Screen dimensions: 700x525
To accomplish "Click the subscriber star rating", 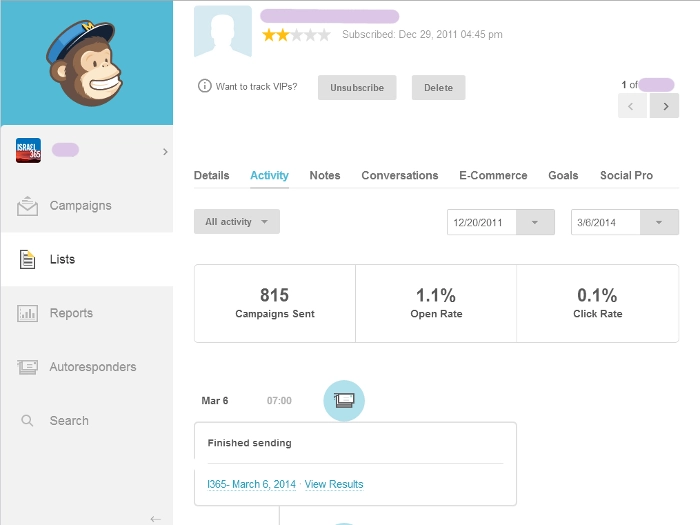I will [296, 35].
